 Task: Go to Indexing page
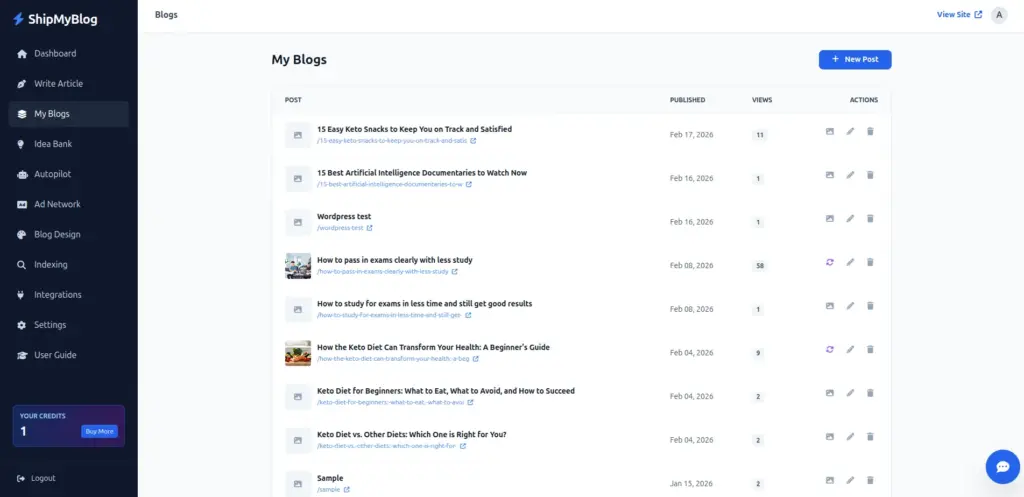coord(69,265)
